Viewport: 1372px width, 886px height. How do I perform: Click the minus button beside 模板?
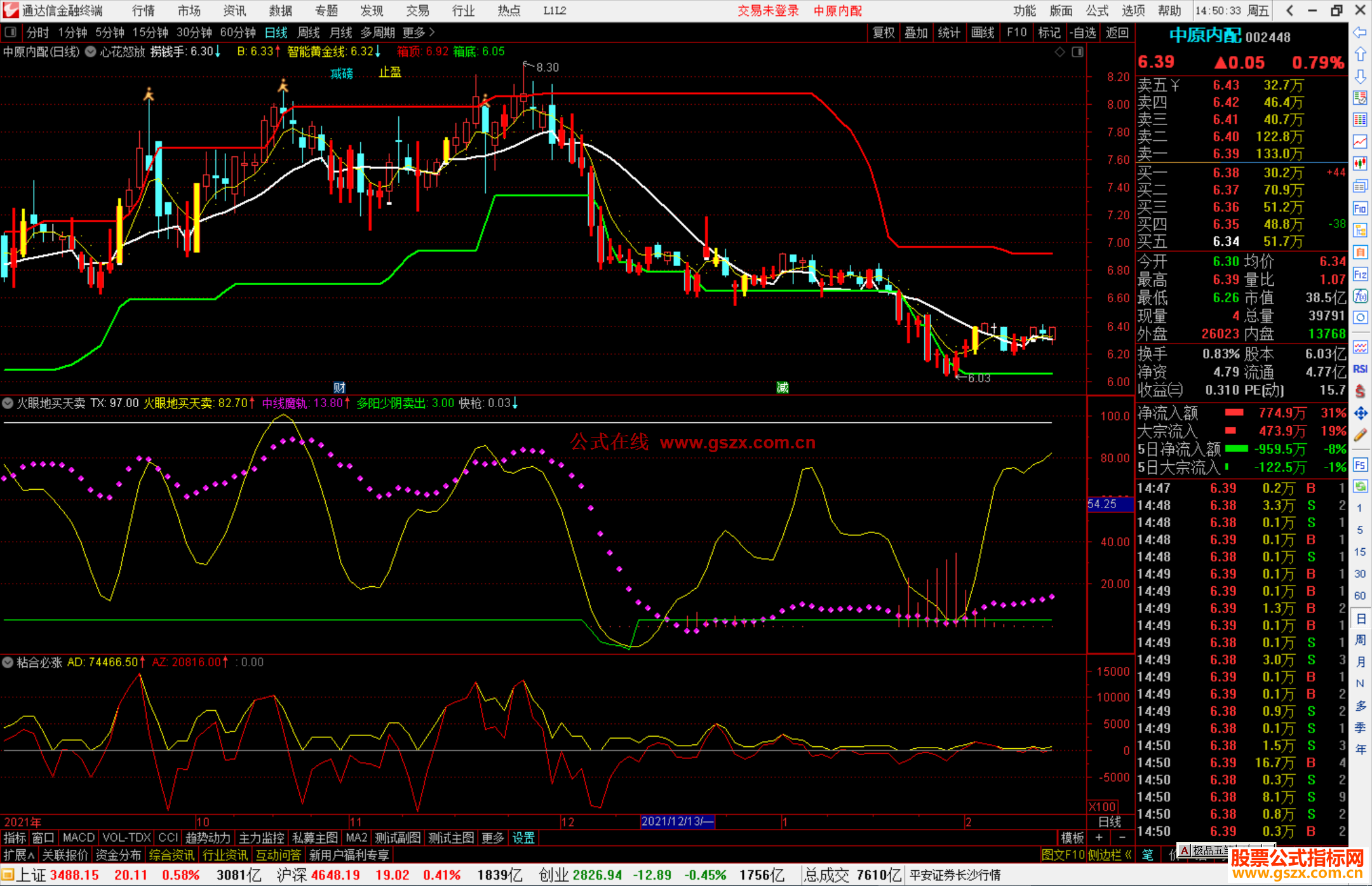(1122, 838)
